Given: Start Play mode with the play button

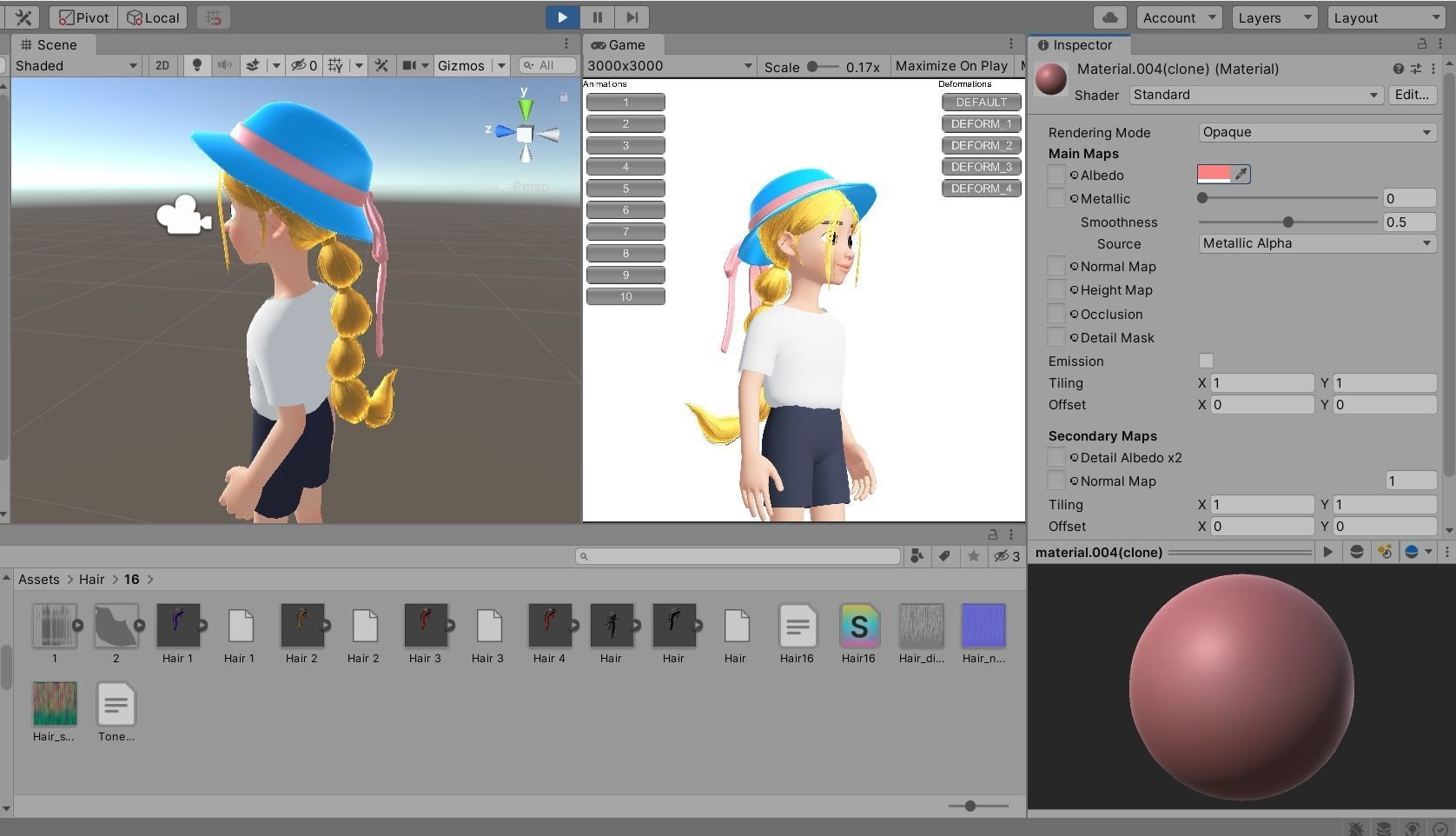Looking at the screenshot, I should click(562, 17).
